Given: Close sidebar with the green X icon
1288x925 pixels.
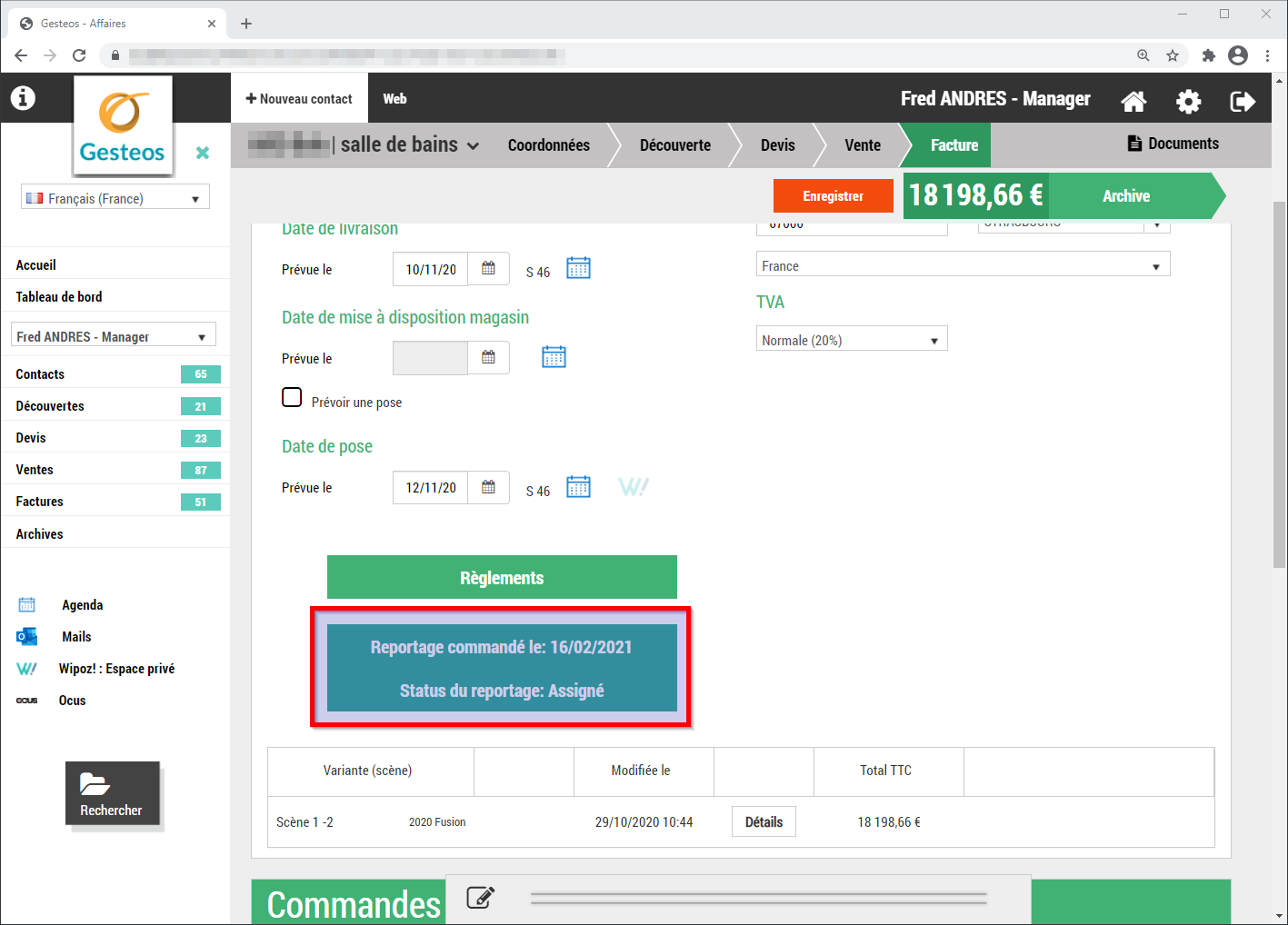Looking at the screenshot, I should point(203,153).
